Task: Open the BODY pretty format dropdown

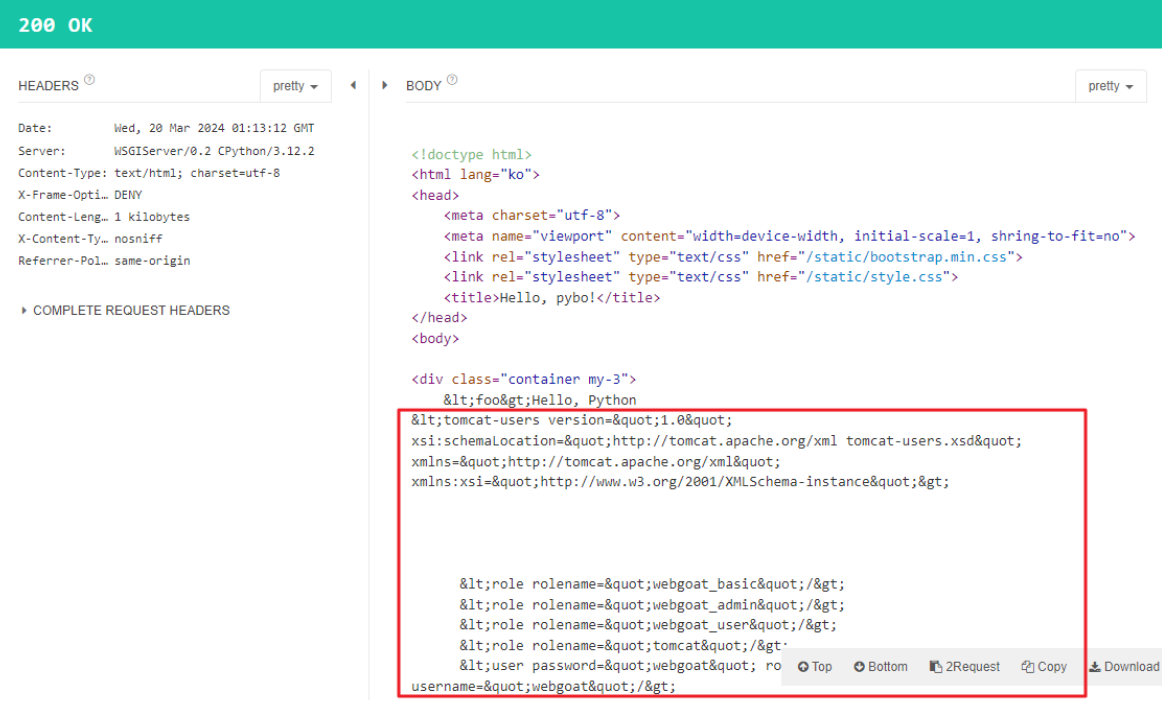Action: 1110,86
